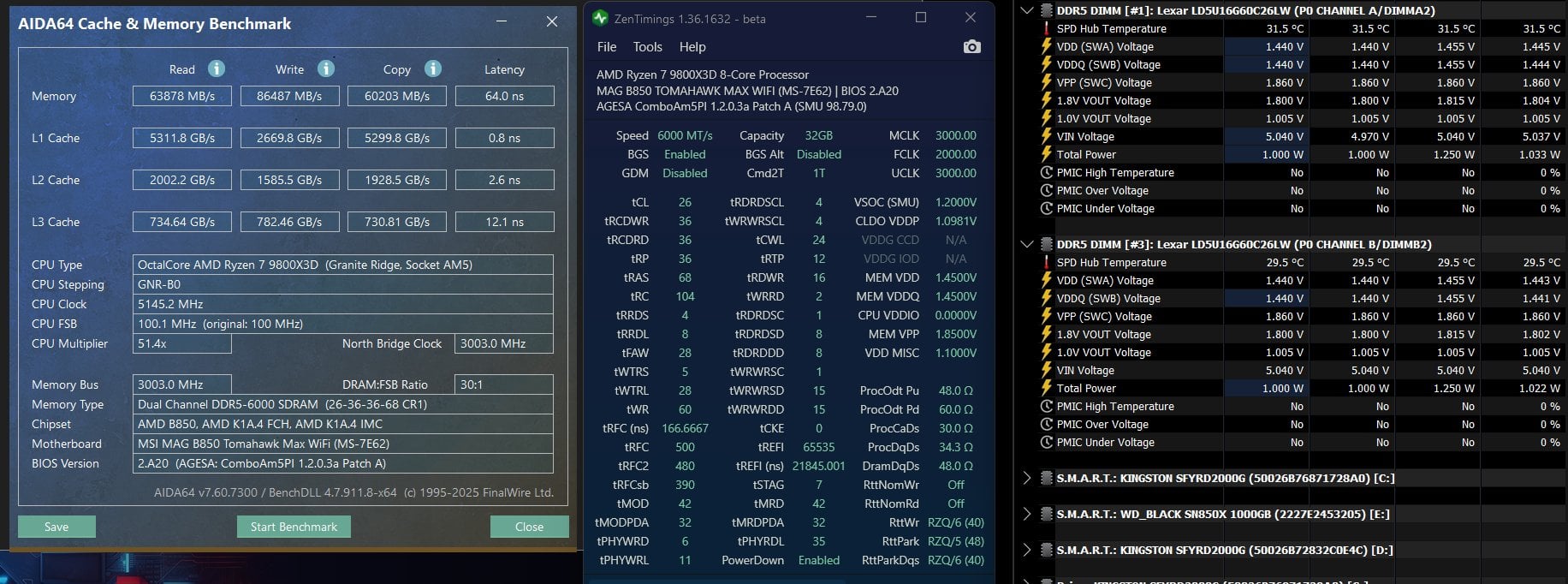Click the info icon next to Read

[x=217, y=69]
